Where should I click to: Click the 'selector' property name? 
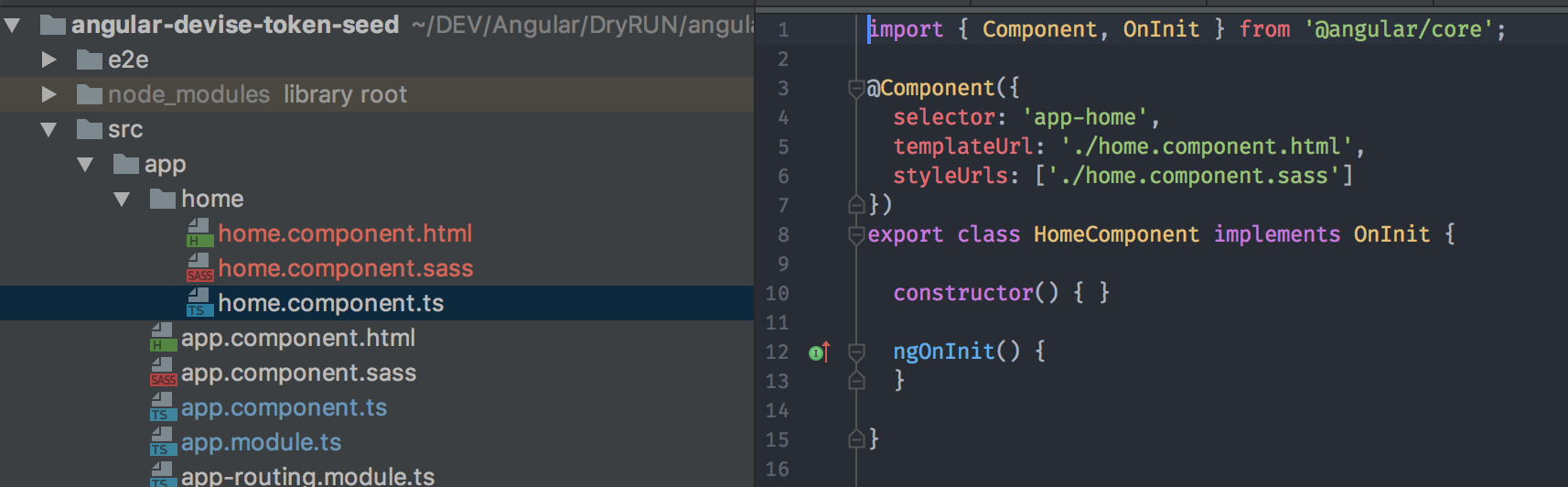(x=944, y=117)
